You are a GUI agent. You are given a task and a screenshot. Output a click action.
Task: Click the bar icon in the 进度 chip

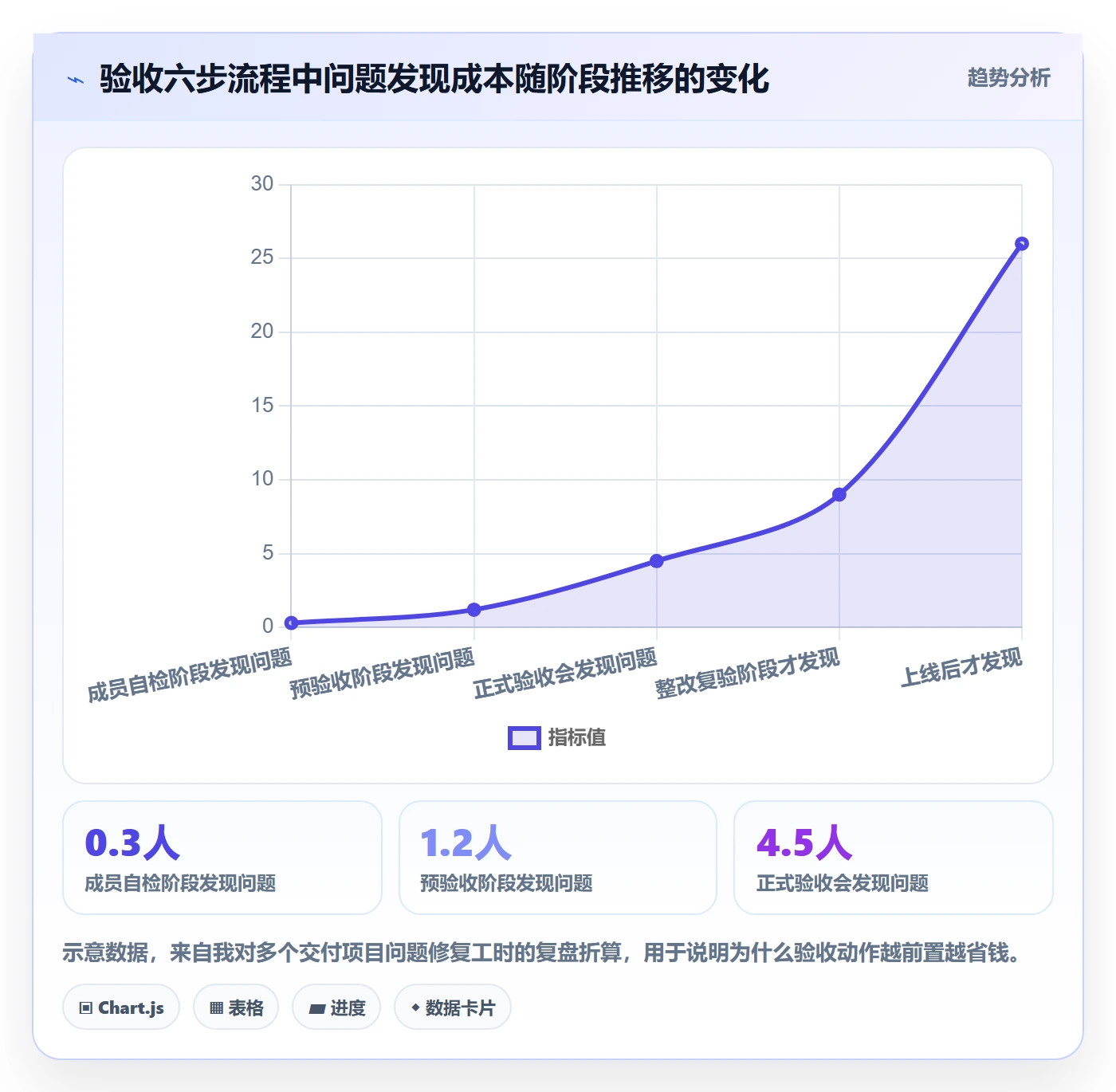pos(316,1009)
